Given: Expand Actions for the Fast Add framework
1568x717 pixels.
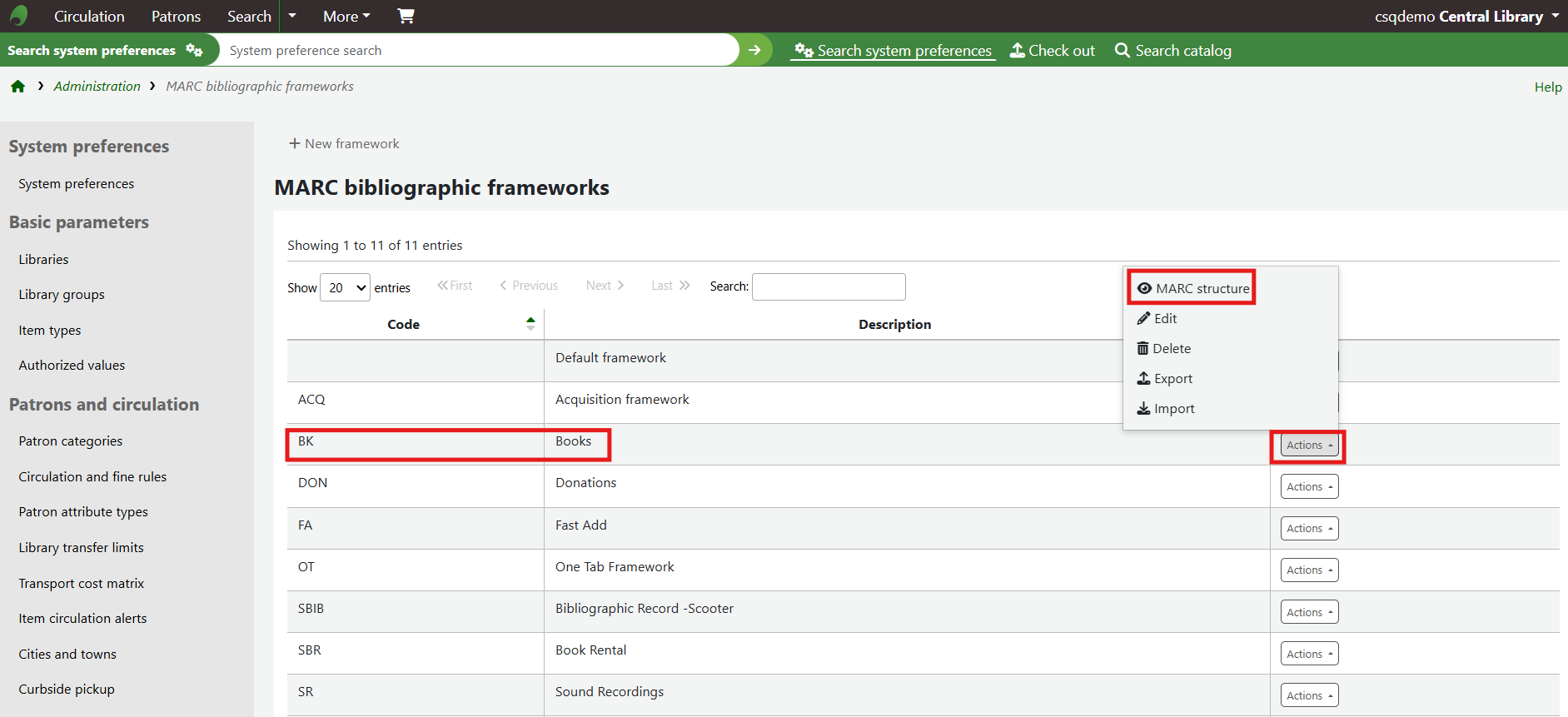Looking at the screenshot, I should pyautogui.click(x=1309, y=528).
